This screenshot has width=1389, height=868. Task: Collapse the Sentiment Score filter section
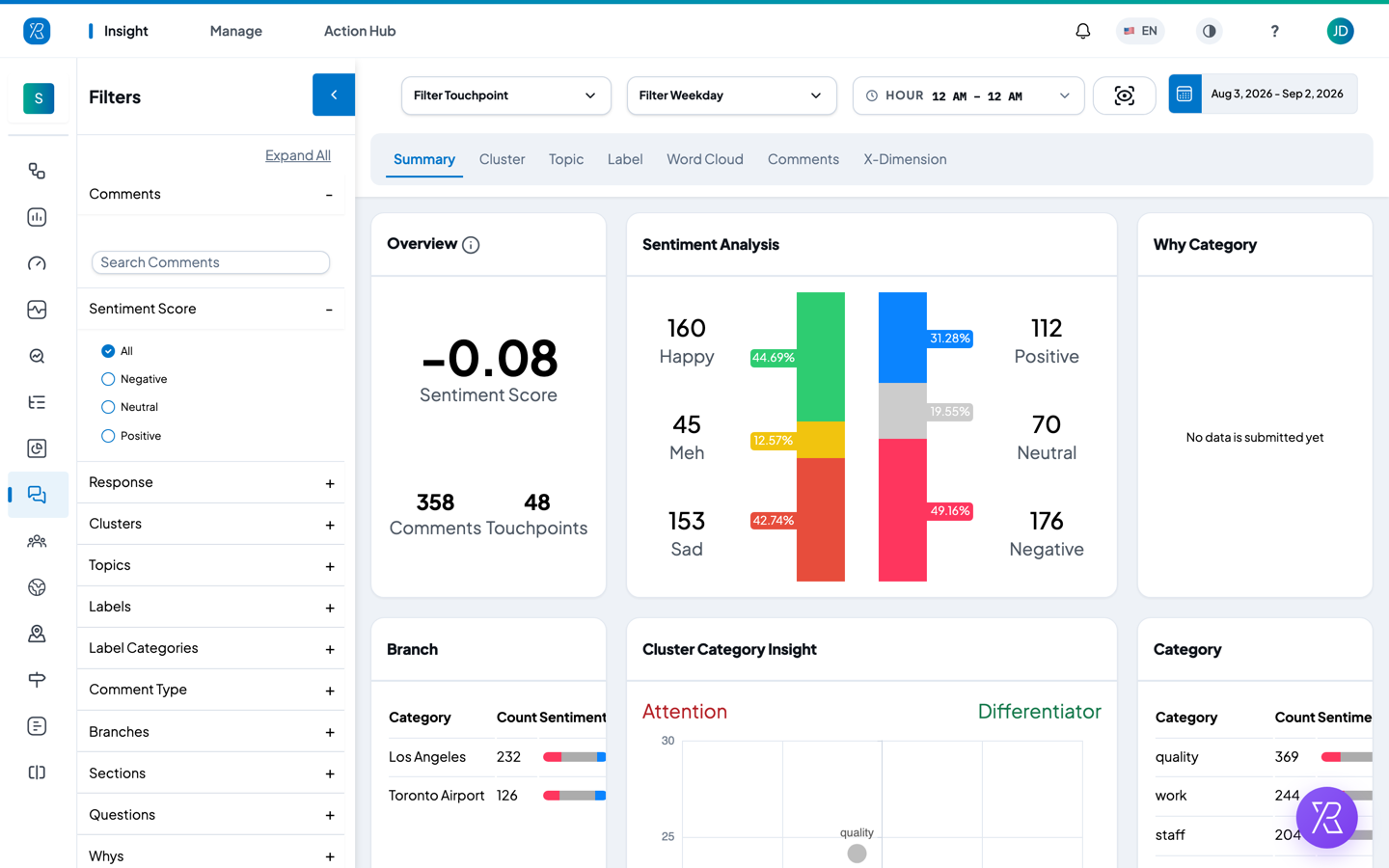coord(210,309)
